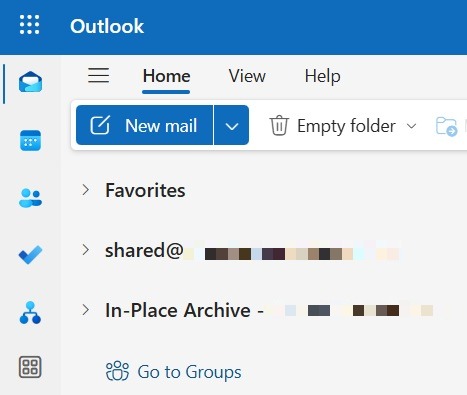Screen dimensions: 467x395
Task: Click the Move to folder icon
Action: (446, 126)
